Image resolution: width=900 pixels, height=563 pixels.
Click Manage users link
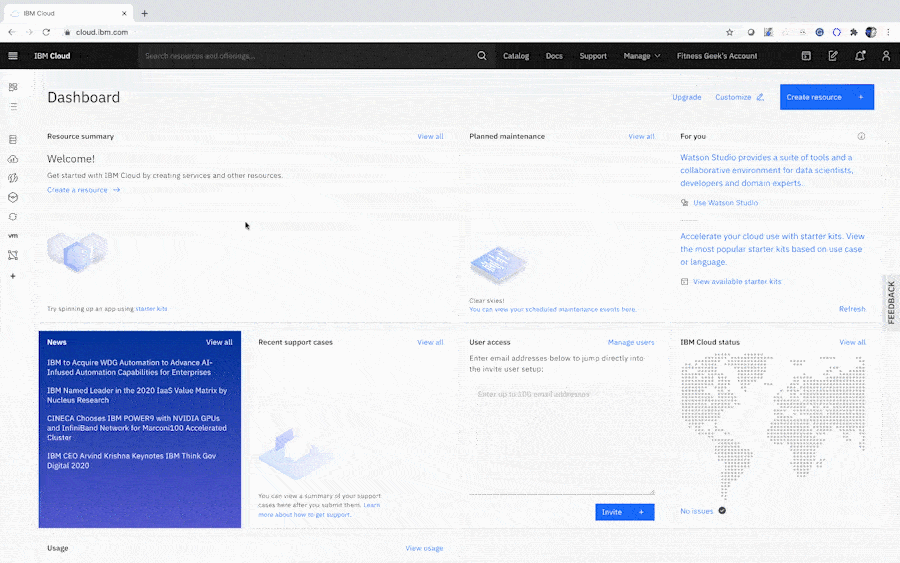631,342
